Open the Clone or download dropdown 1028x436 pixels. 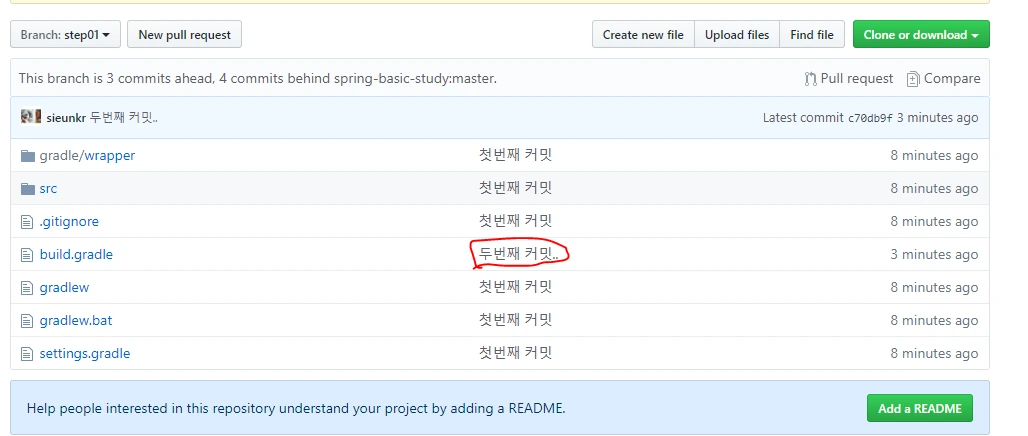click(921, 35)
